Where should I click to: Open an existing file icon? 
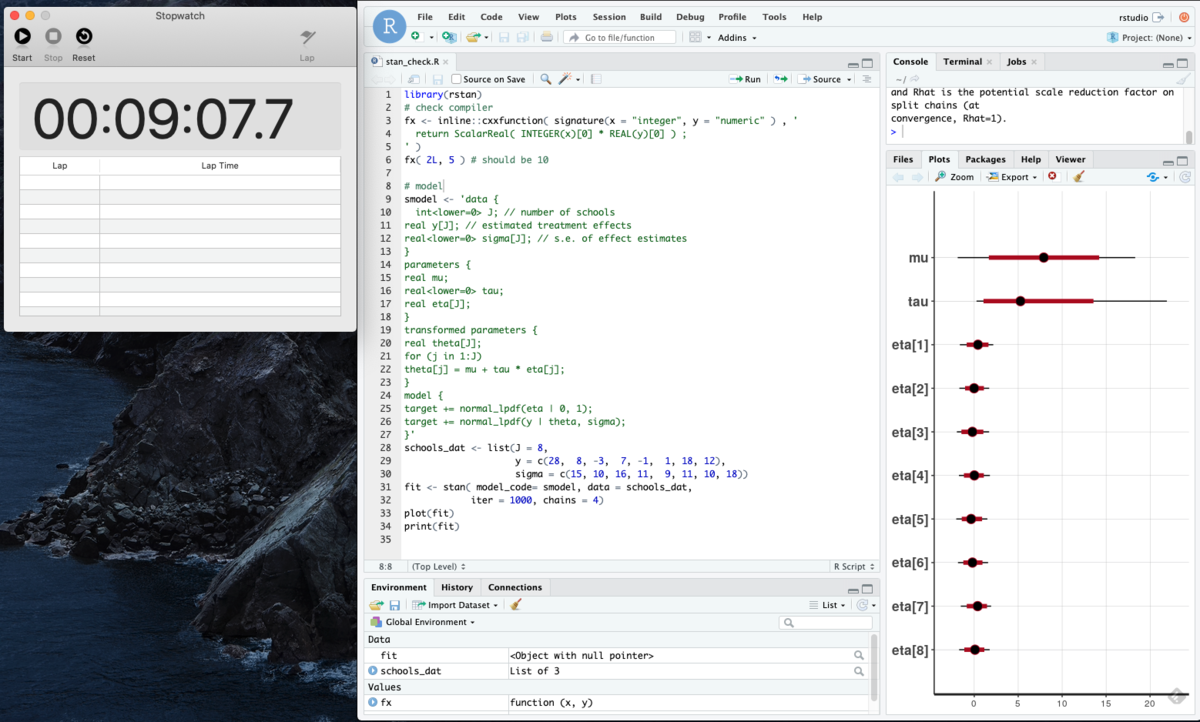pos(473,37)
